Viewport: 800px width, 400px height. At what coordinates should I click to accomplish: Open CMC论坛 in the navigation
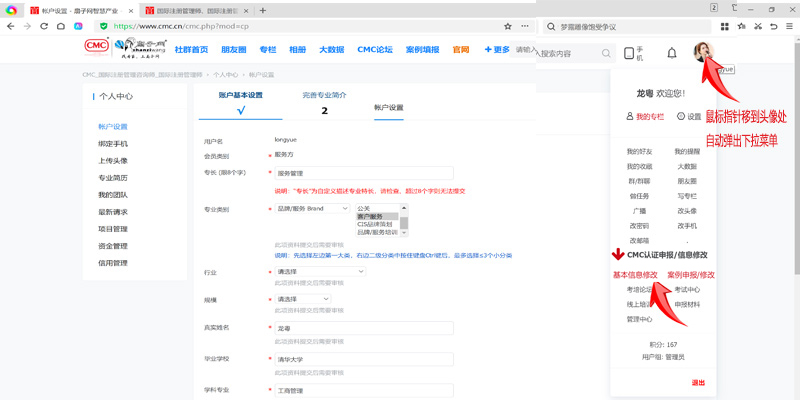pyautogui.click(x=375, y=49)
